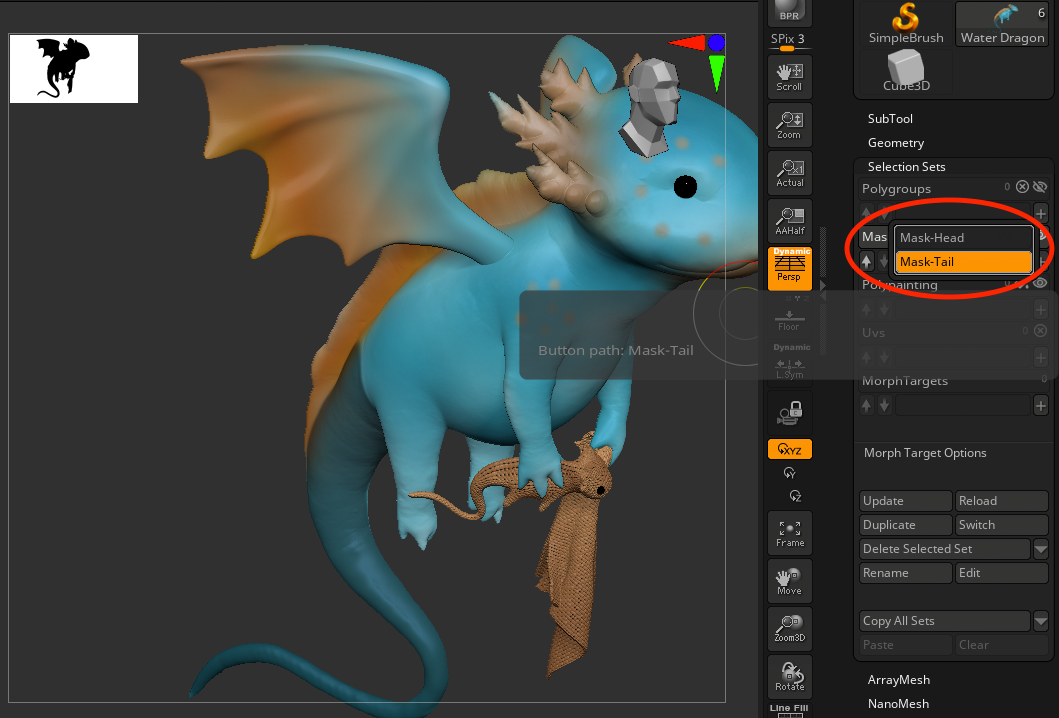Select the Water Dragon tool

(x=1002, y=24)
